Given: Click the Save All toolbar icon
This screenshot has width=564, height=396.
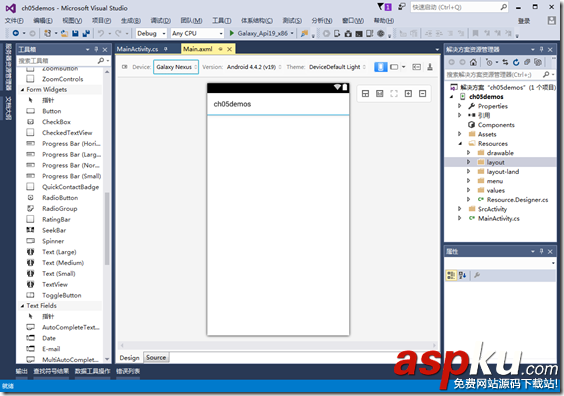Looking at the screenshot, I should [x=86, y=33].
